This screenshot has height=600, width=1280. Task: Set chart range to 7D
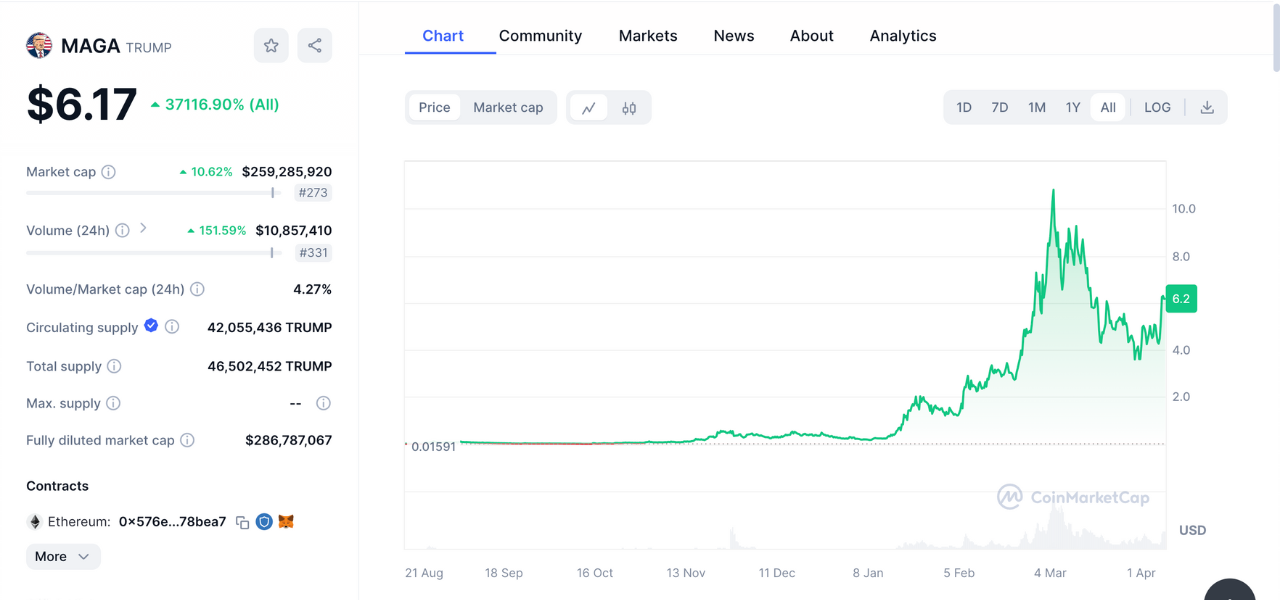tap(999, 108)
